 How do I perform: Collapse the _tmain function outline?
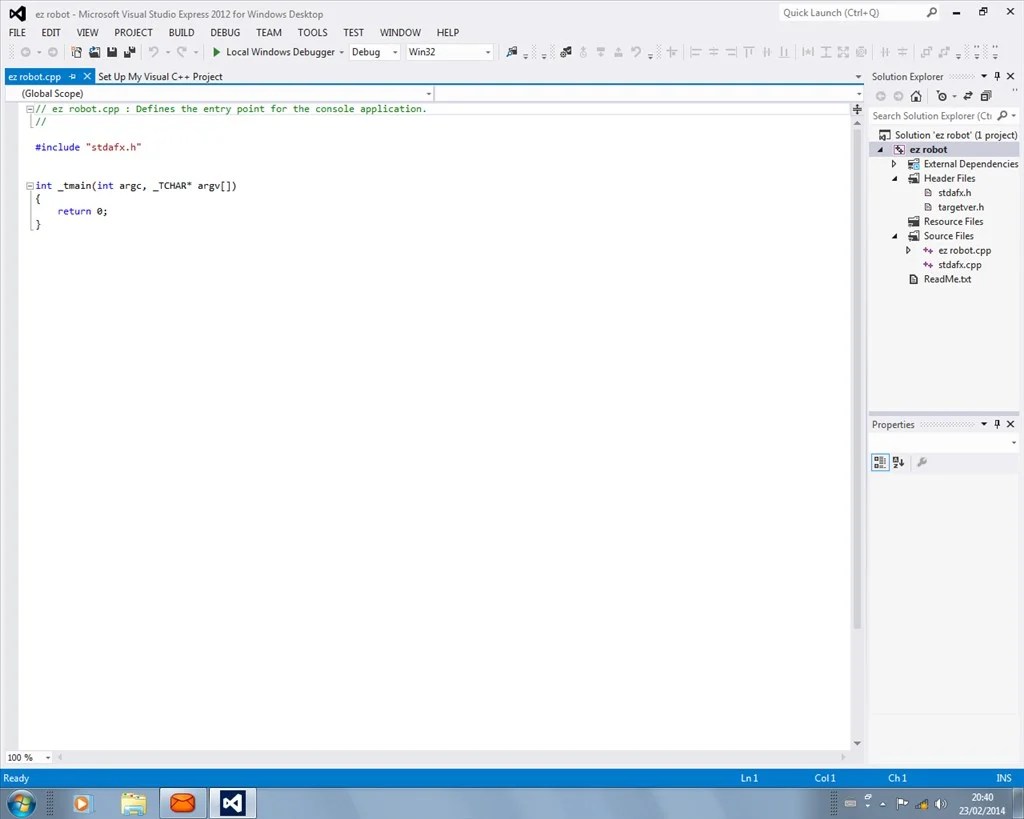[x=29, y=185]
